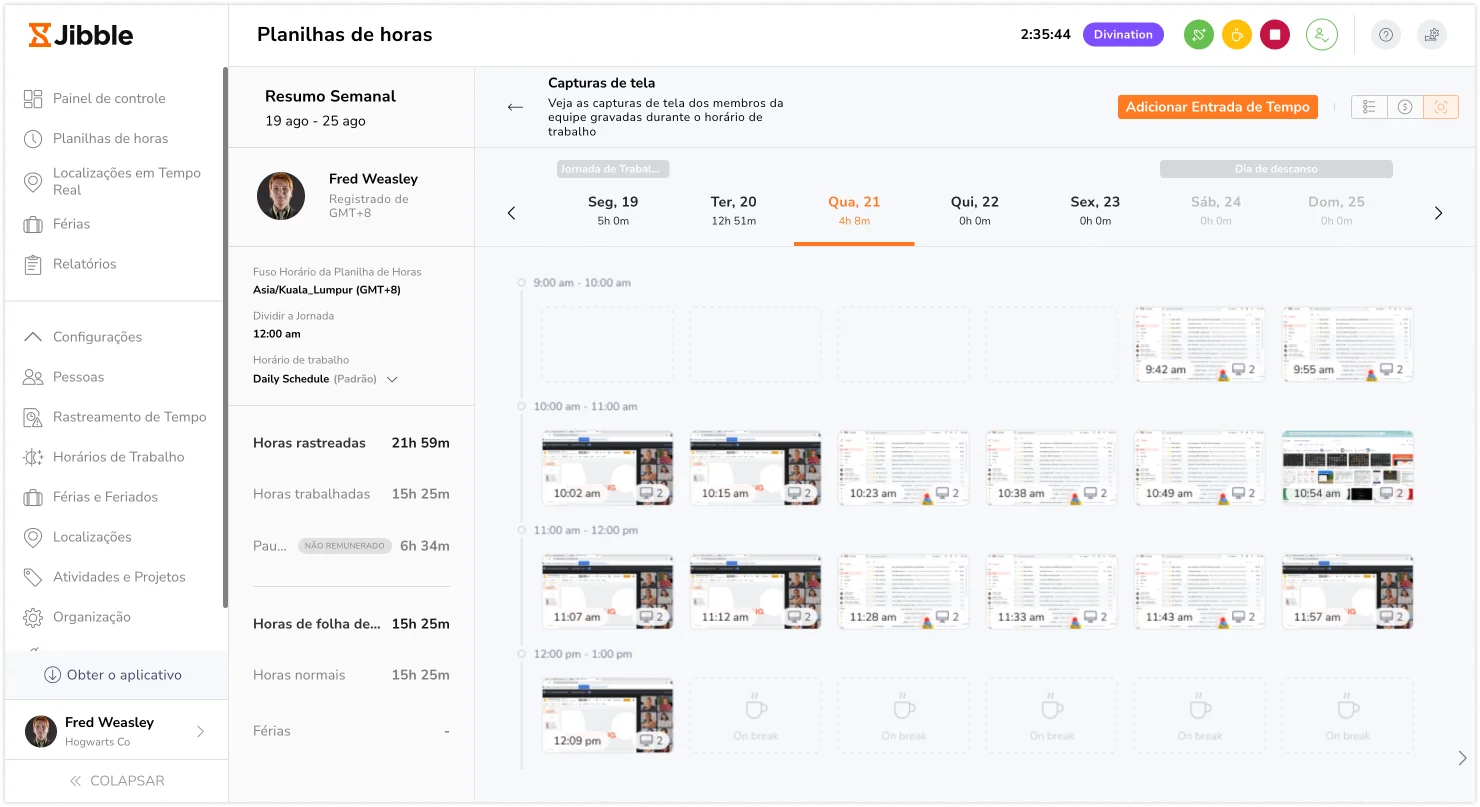Open the Daily Schedule dropdown

(326, 379)
